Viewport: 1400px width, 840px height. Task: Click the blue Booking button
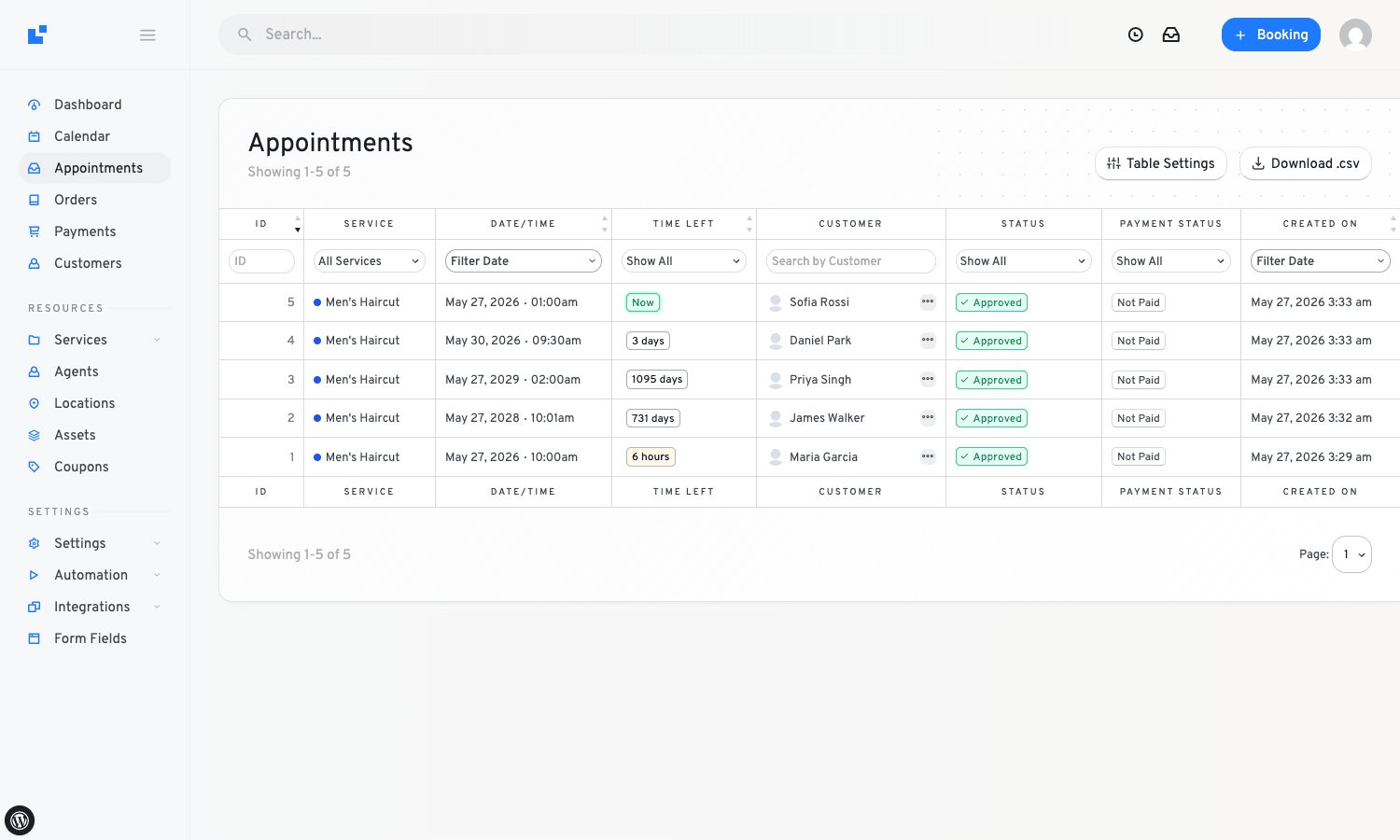coord(1271,35)
